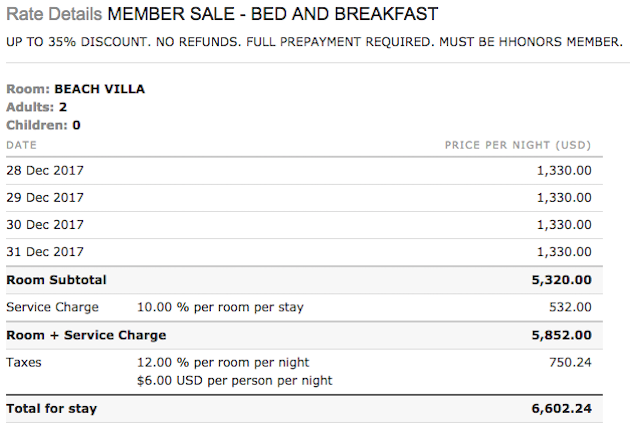Select the Adults count value
Screen dimensions: 630x428
coord(63,107)
